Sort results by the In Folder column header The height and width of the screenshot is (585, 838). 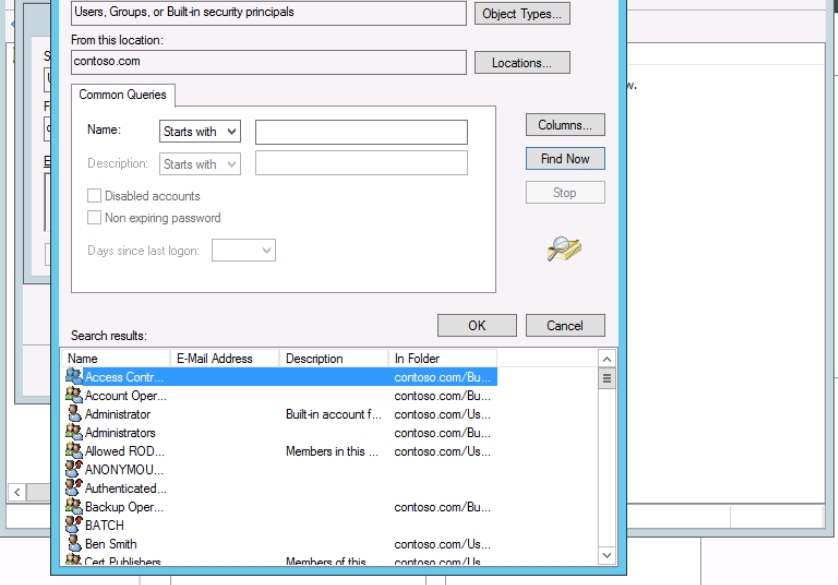point(440,358)
